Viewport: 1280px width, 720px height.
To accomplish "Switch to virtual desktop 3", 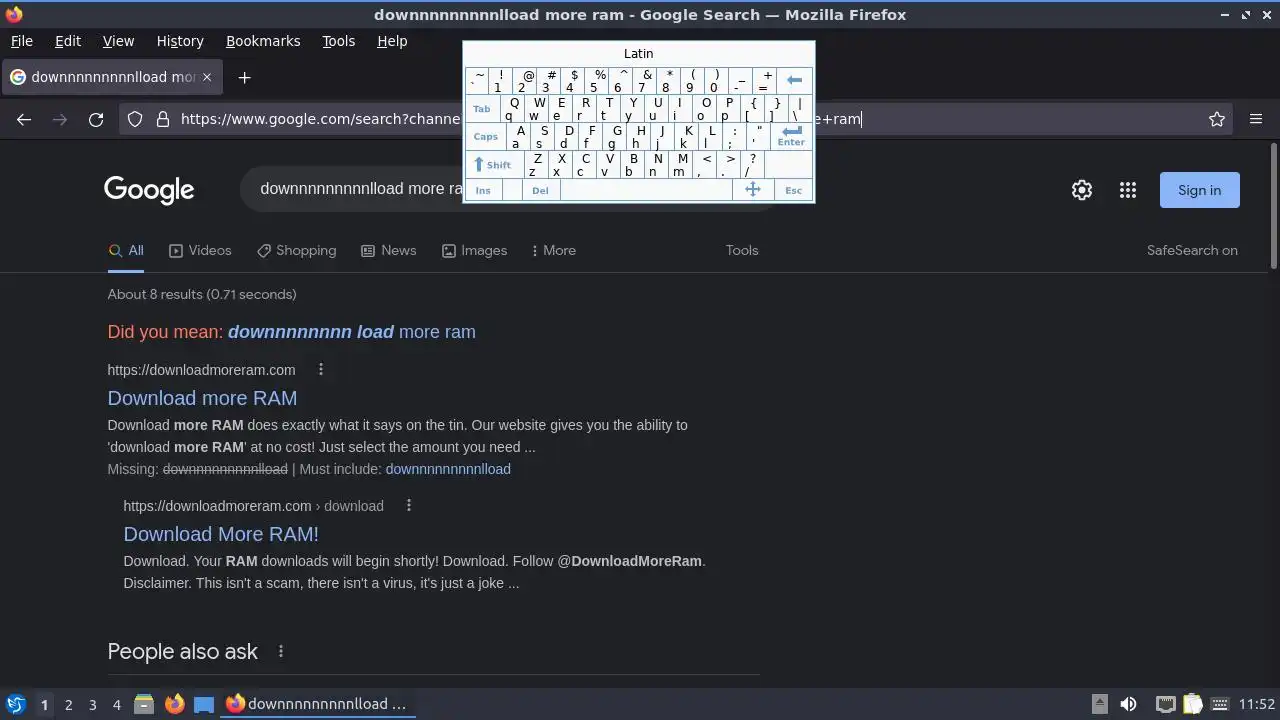I will (x=93, y=705).
